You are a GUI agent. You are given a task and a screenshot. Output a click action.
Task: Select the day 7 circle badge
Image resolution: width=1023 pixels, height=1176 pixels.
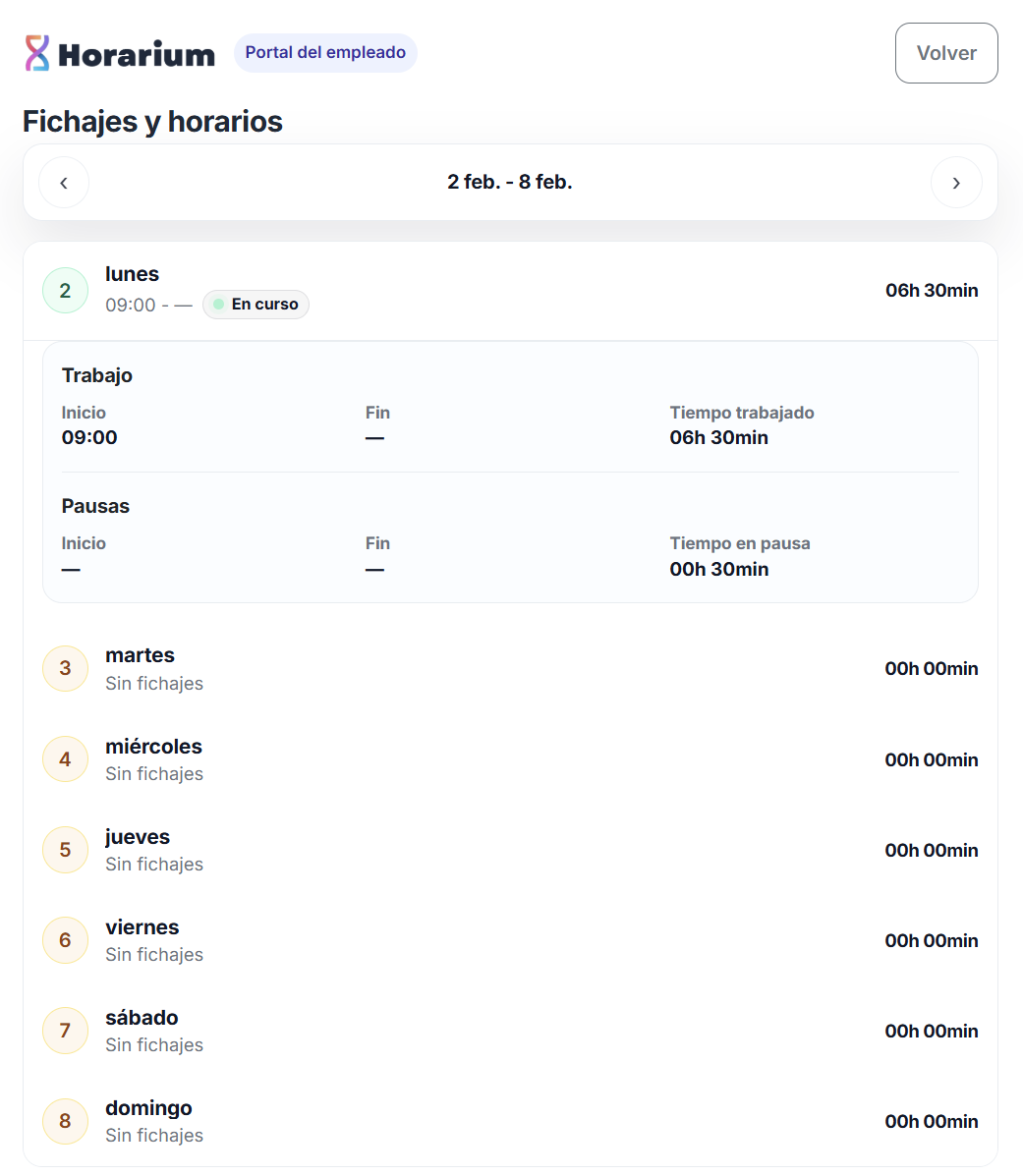66,1031
